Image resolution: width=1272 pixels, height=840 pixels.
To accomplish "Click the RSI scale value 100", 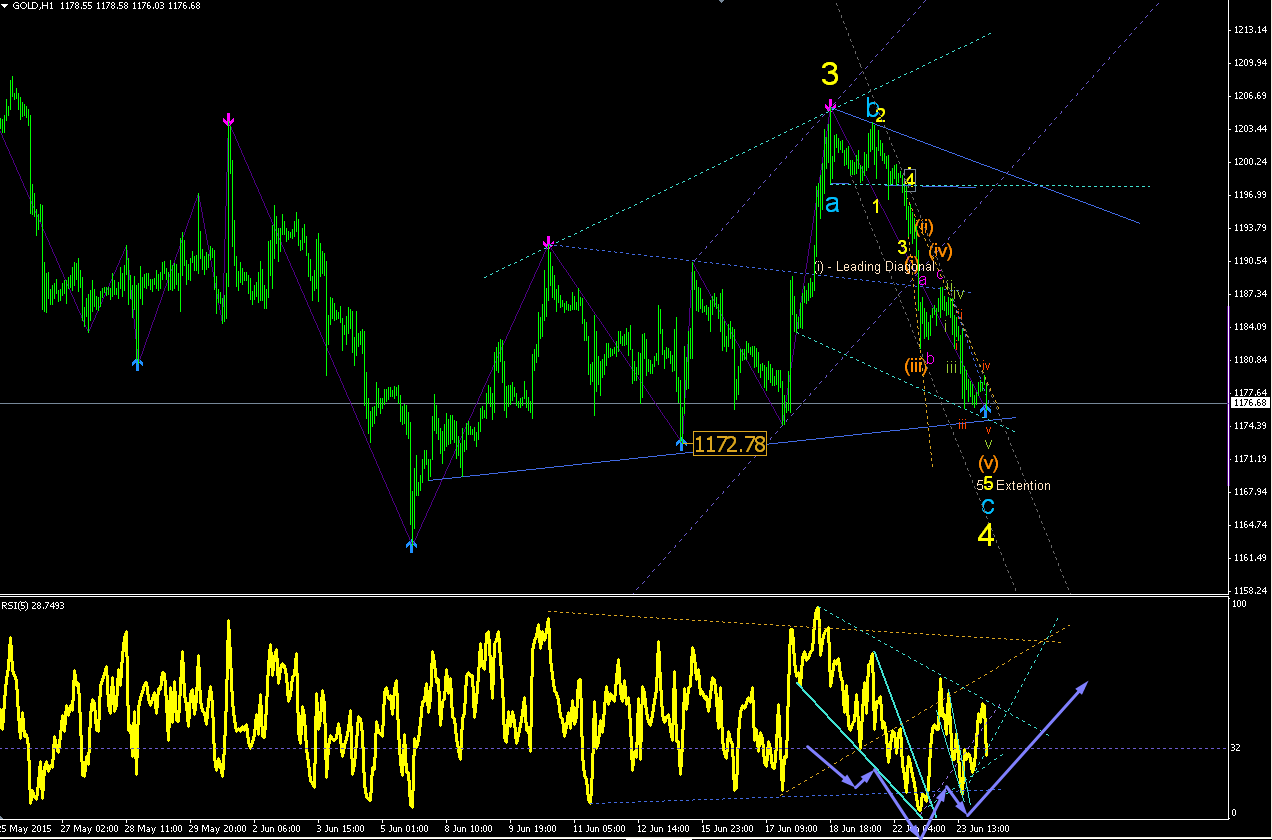I will (1241, 604).
